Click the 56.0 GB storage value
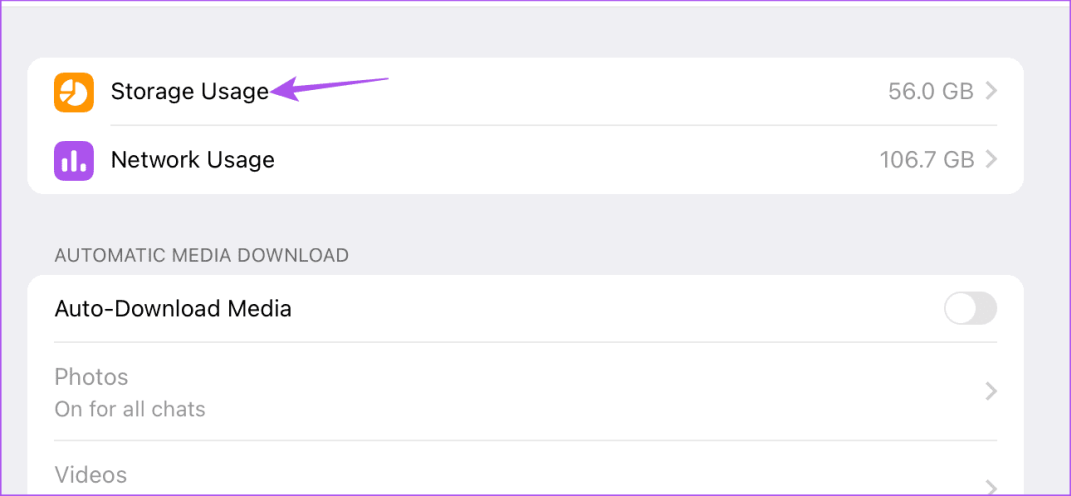Screen dimensions: 1071x496 pyautogui.click(x=930, y=92)
